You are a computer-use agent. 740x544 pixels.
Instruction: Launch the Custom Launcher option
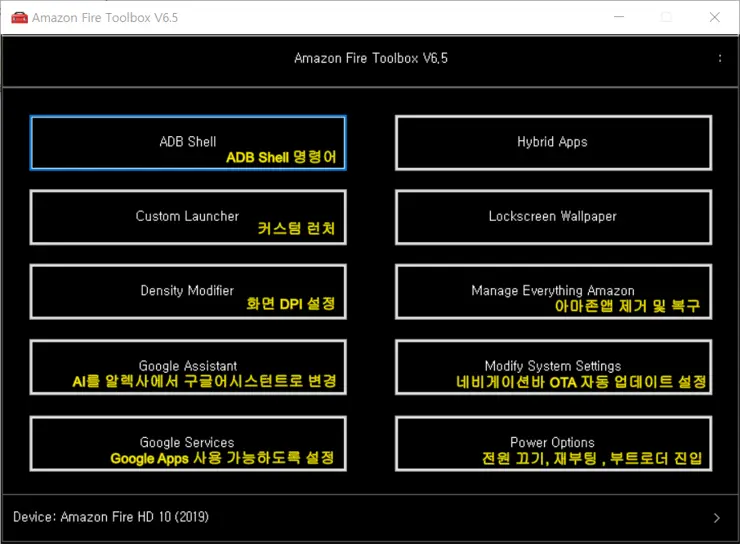point(188,216)
